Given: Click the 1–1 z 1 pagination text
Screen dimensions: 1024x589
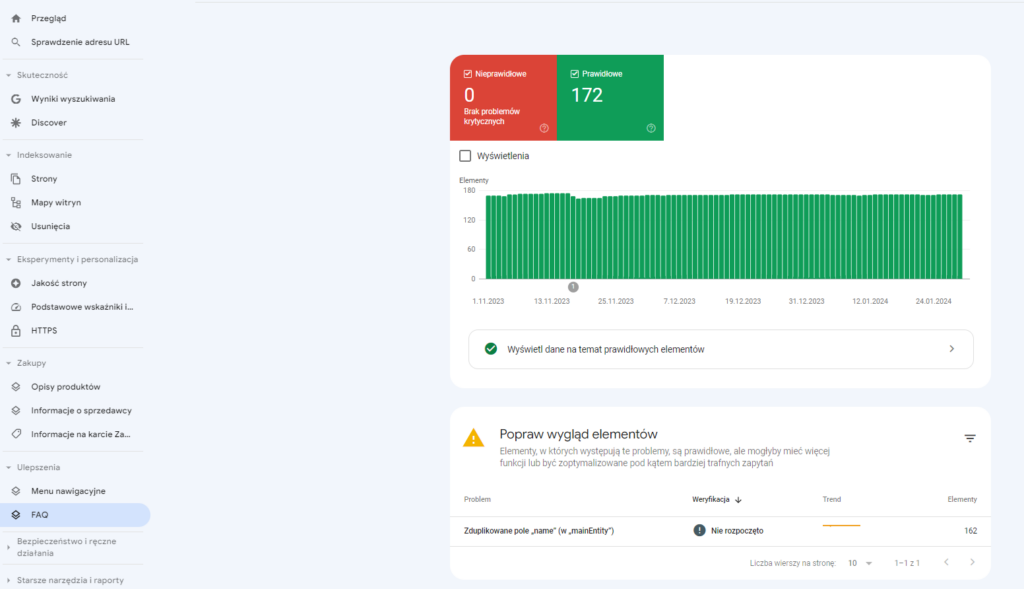Looking at the screenshot, I should pos(907,563).
